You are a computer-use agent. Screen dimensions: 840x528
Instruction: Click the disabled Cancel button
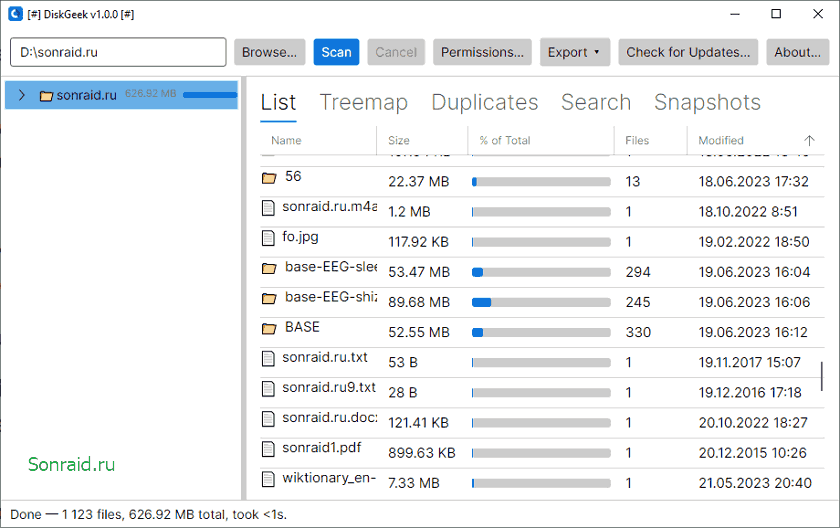pyautogui.click(x=396, y=52)
